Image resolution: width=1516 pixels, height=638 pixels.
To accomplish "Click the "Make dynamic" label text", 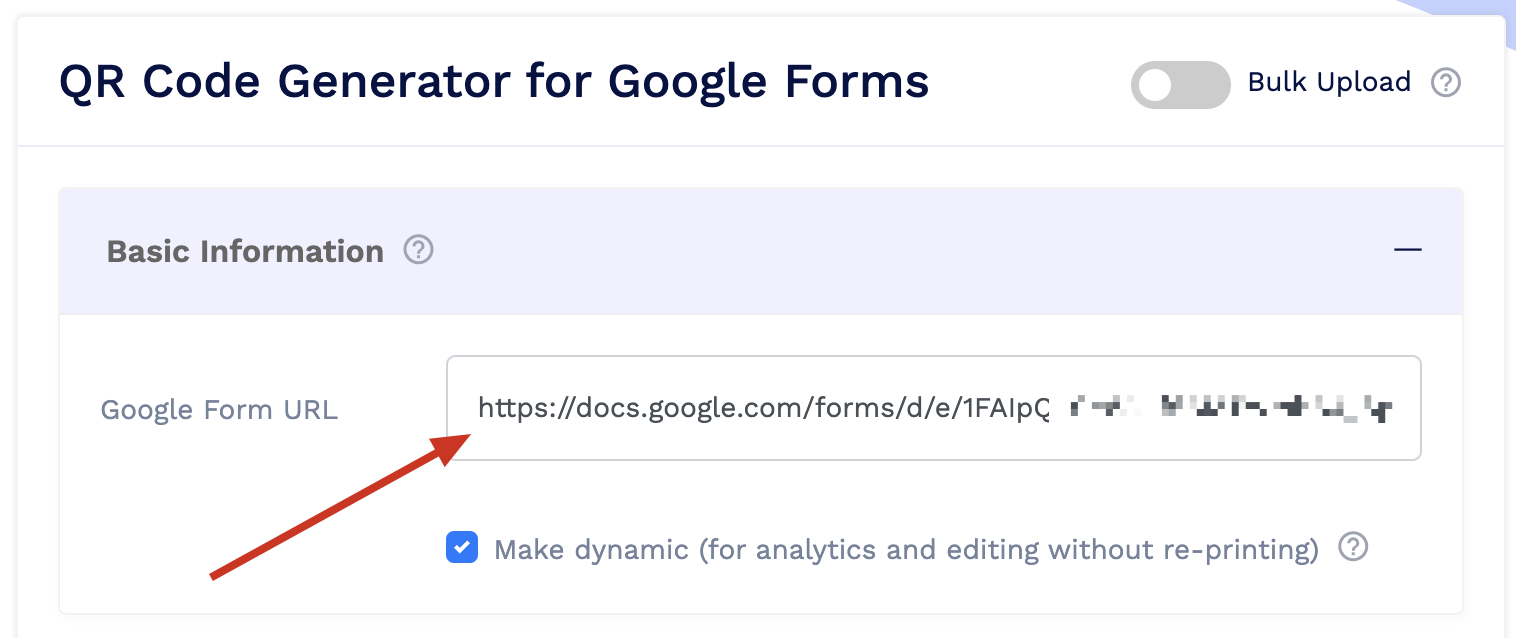I will click(591, 549).
